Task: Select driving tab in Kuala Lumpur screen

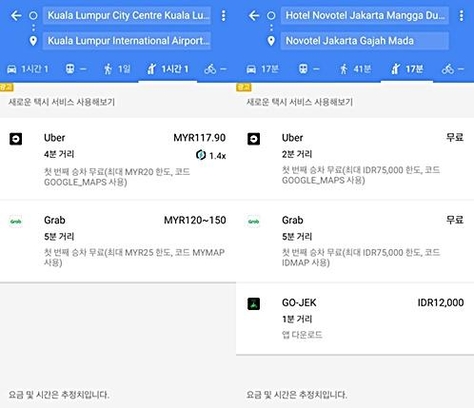Action: [x=28, y=69]
